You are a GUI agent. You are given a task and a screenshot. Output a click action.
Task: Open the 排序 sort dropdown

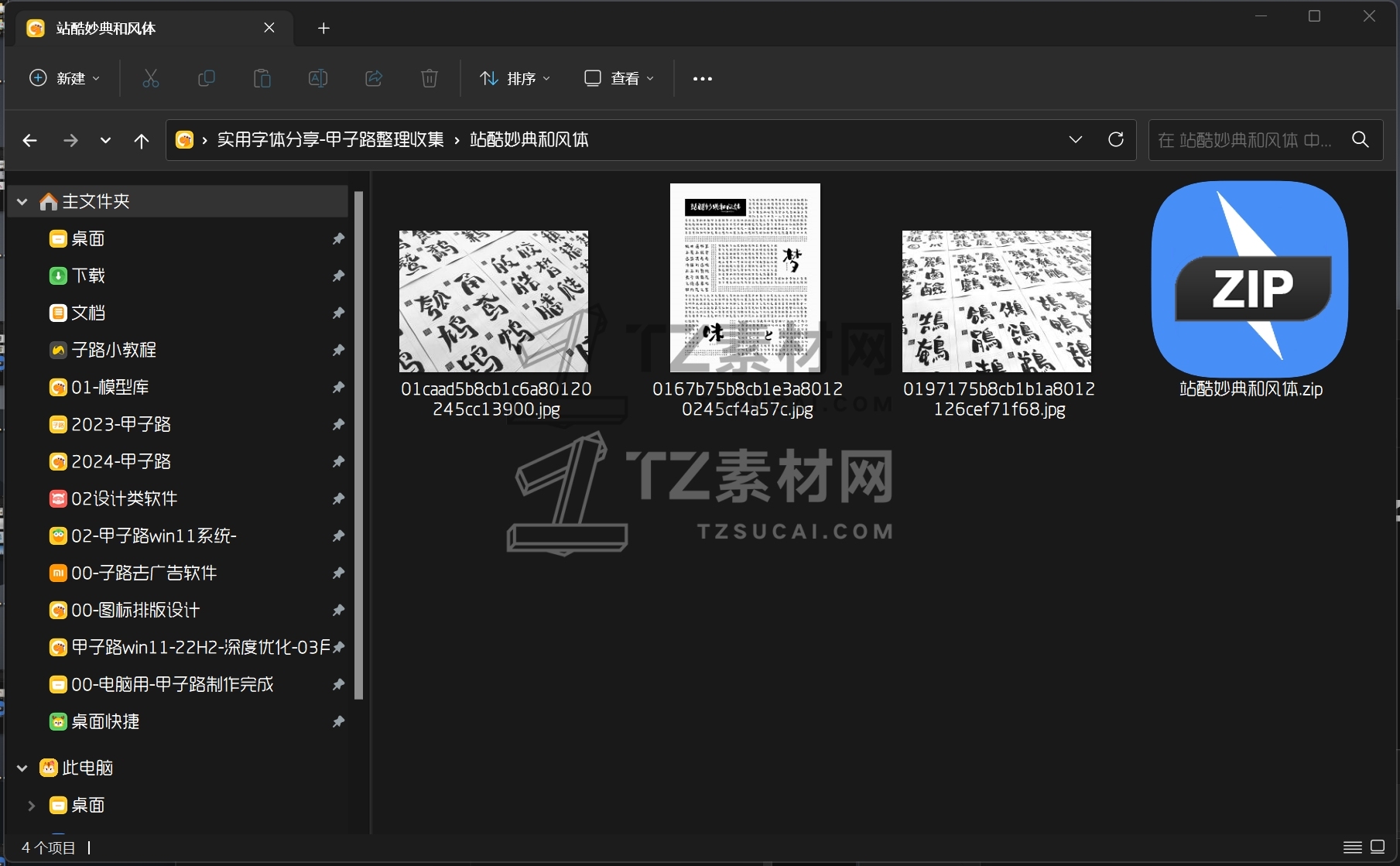point(515,78)
